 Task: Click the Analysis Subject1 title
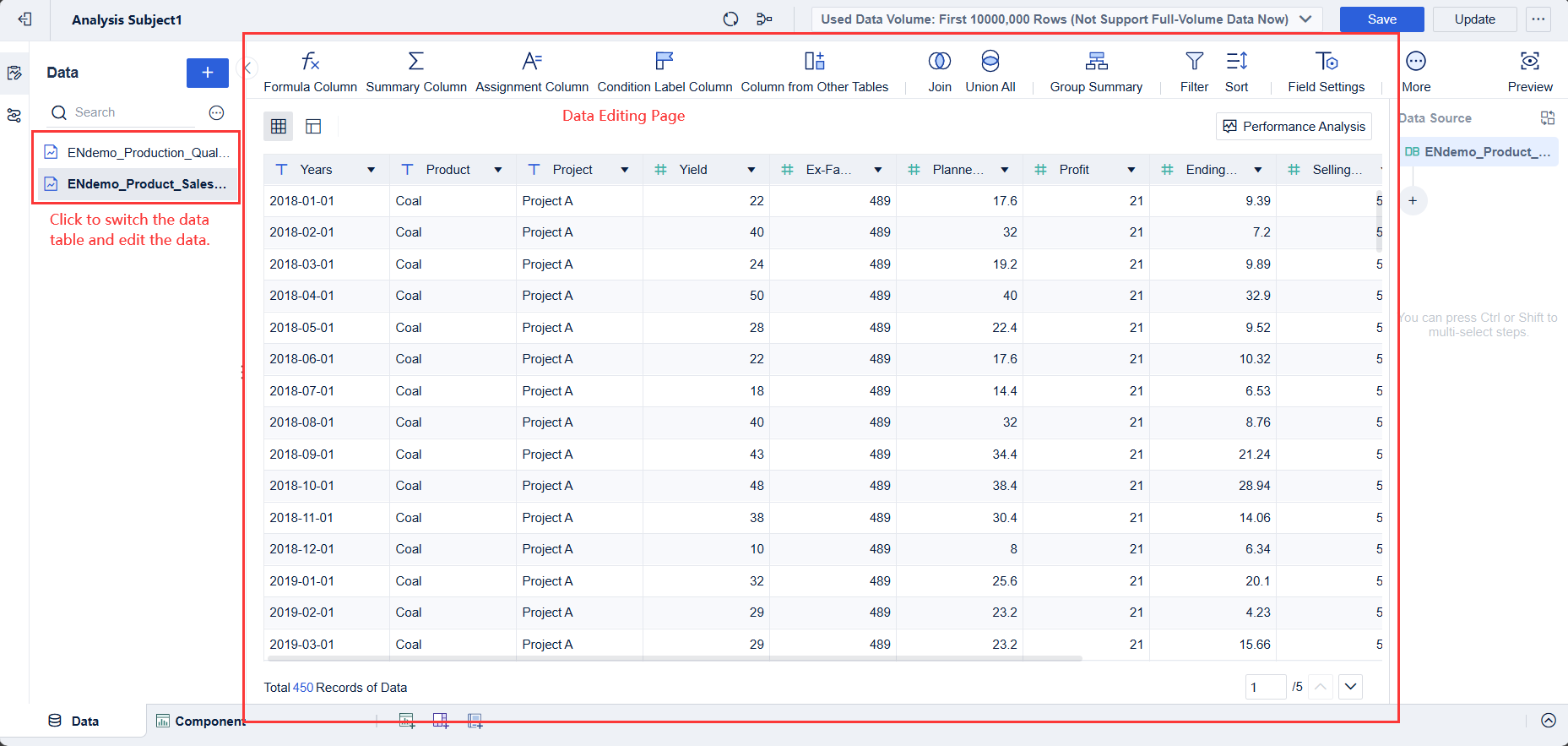[x=127, y=19]
